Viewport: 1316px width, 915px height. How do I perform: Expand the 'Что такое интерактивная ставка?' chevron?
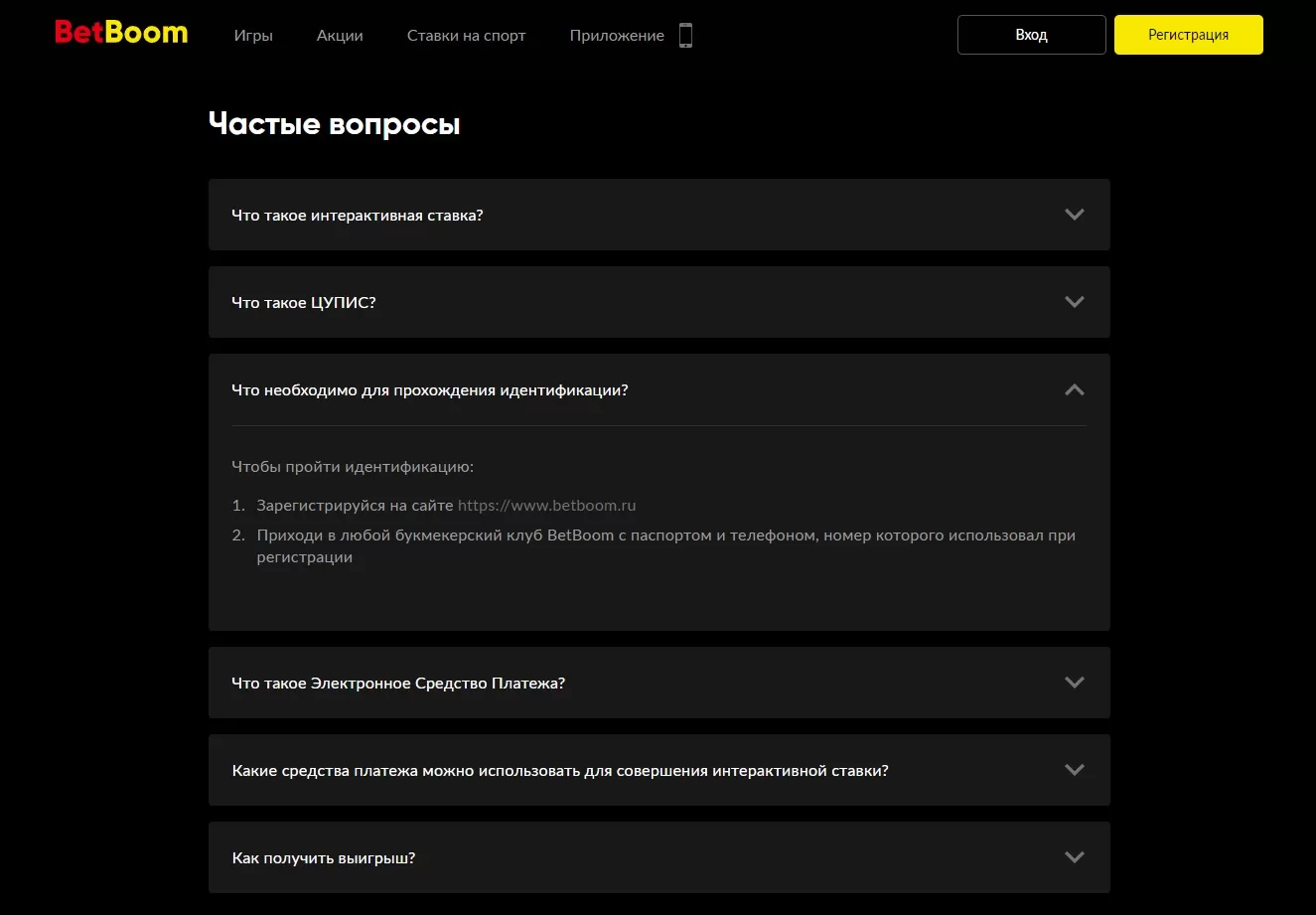1074,215
